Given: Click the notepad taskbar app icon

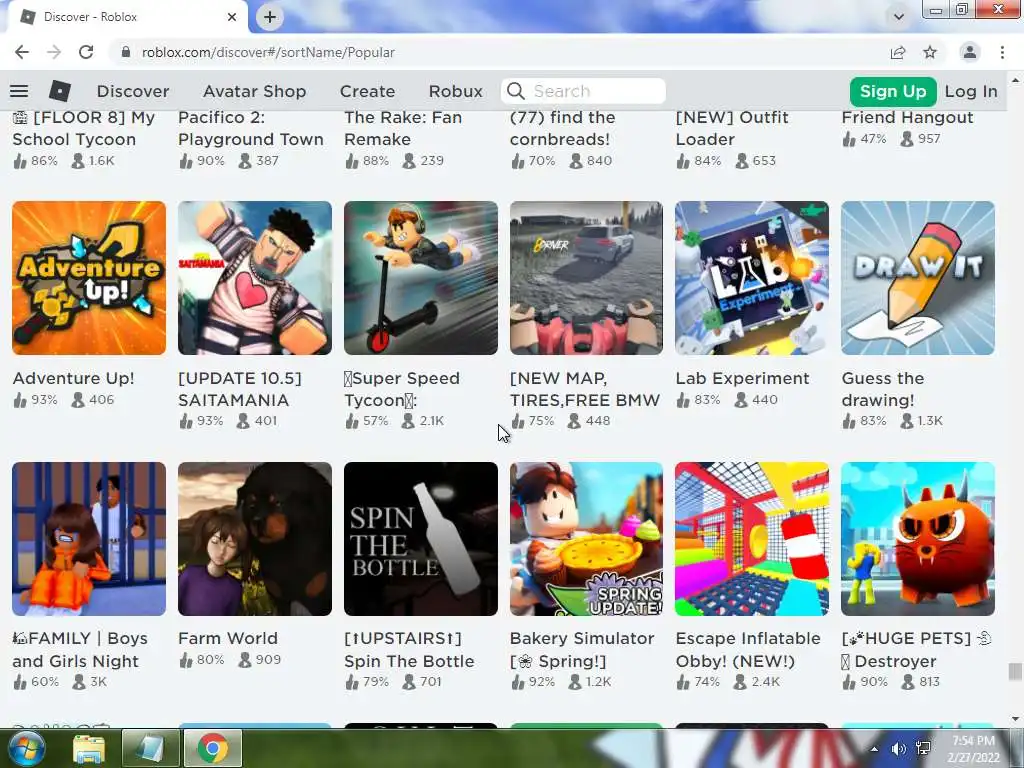Looking at the screenshot, I should (150, 748).
